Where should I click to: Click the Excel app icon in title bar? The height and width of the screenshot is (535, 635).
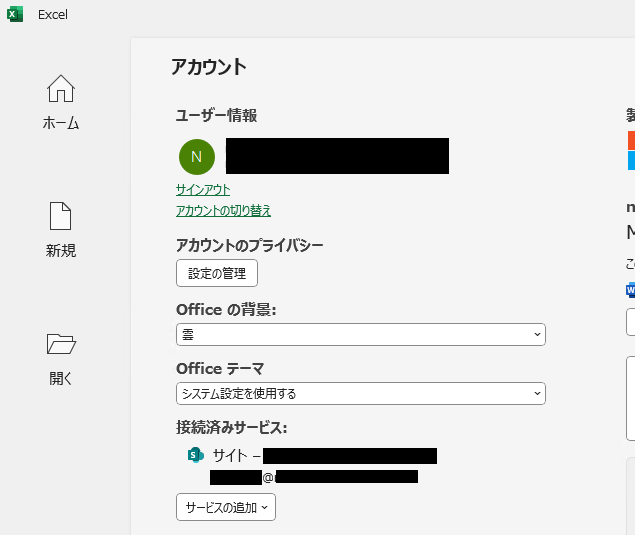coord(15,15)
